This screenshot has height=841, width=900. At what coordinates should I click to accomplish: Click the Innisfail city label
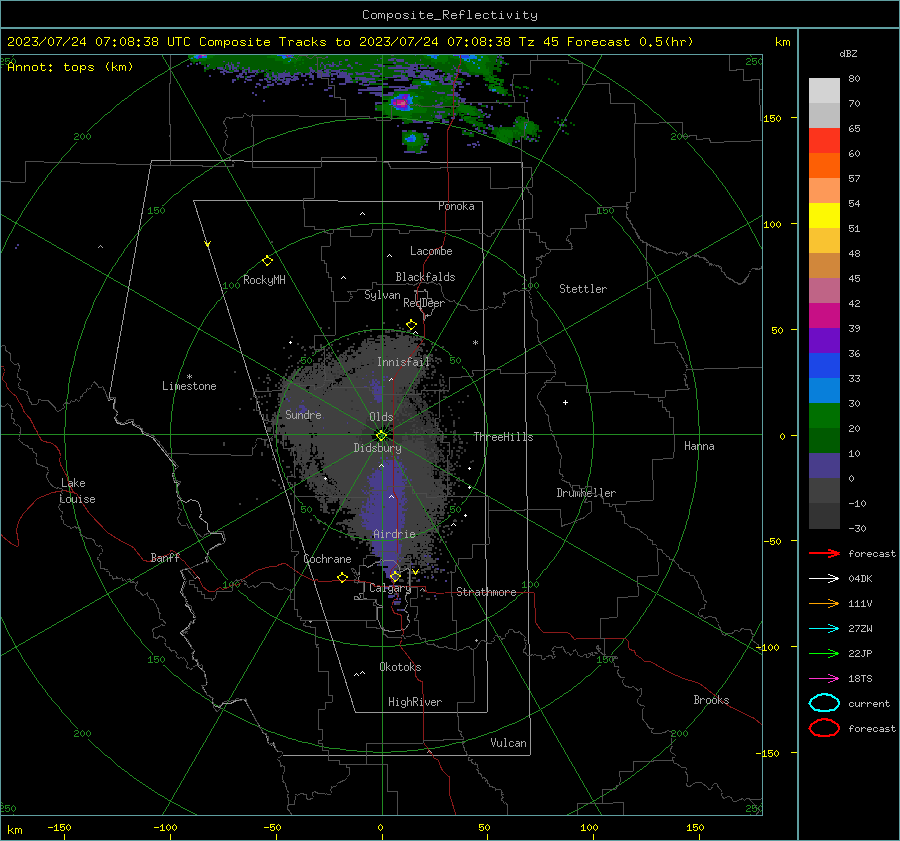coord(403,362)
